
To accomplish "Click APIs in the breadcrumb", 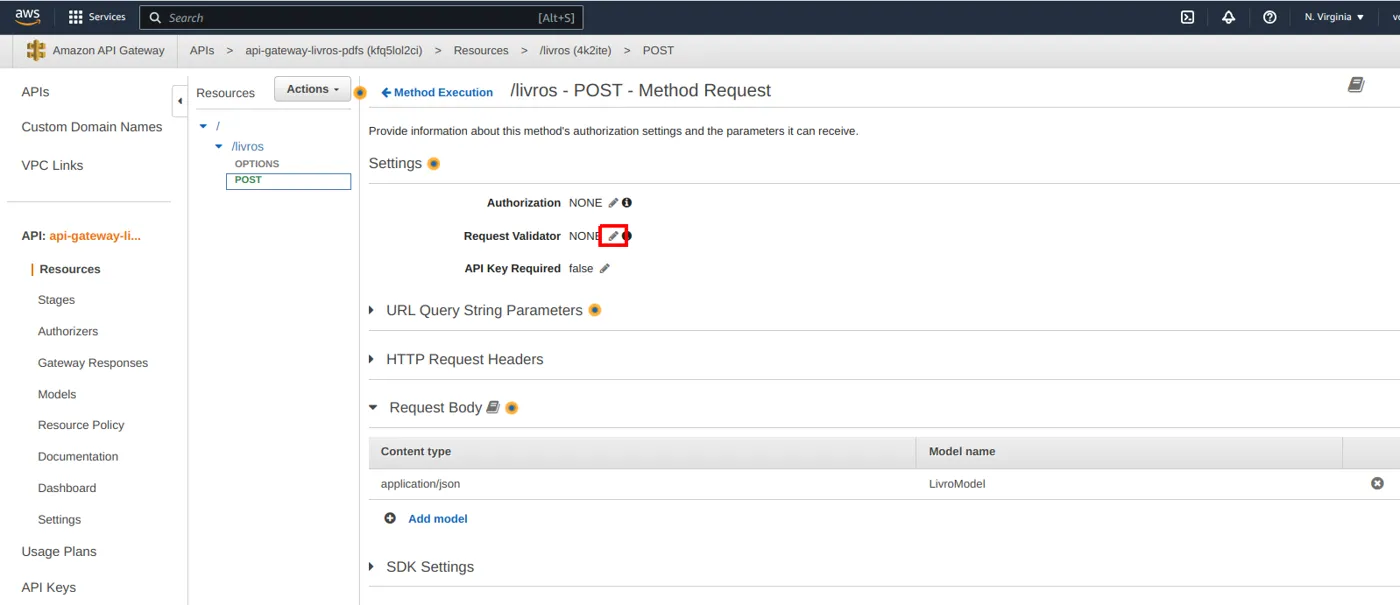I will point(202,50).
